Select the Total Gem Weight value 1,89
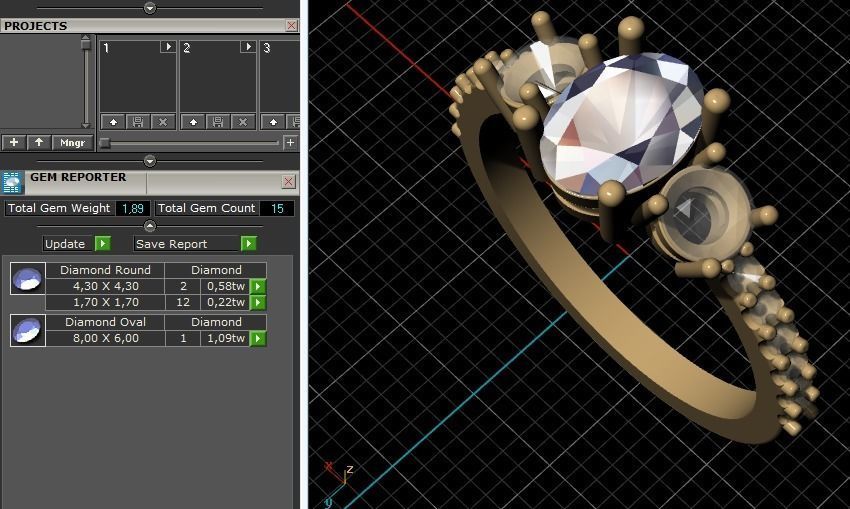The width and height of the screenshot is (850, 509). tap(133, 209)
